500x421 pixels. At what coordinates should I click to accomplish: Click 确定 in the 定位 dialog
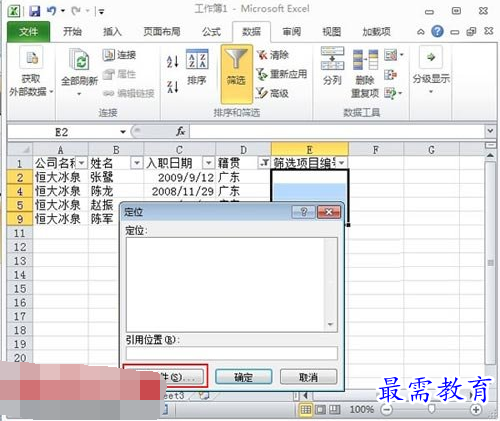[x=243, y=377]
